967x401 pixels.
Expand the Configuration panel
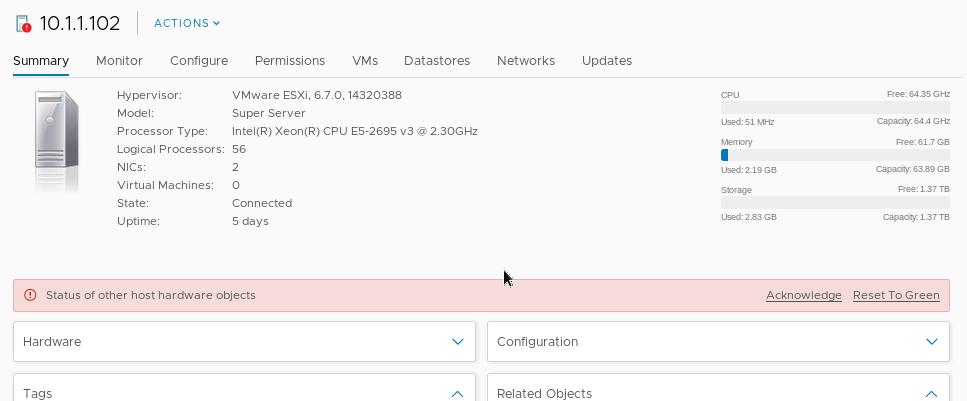coord(932,341)
